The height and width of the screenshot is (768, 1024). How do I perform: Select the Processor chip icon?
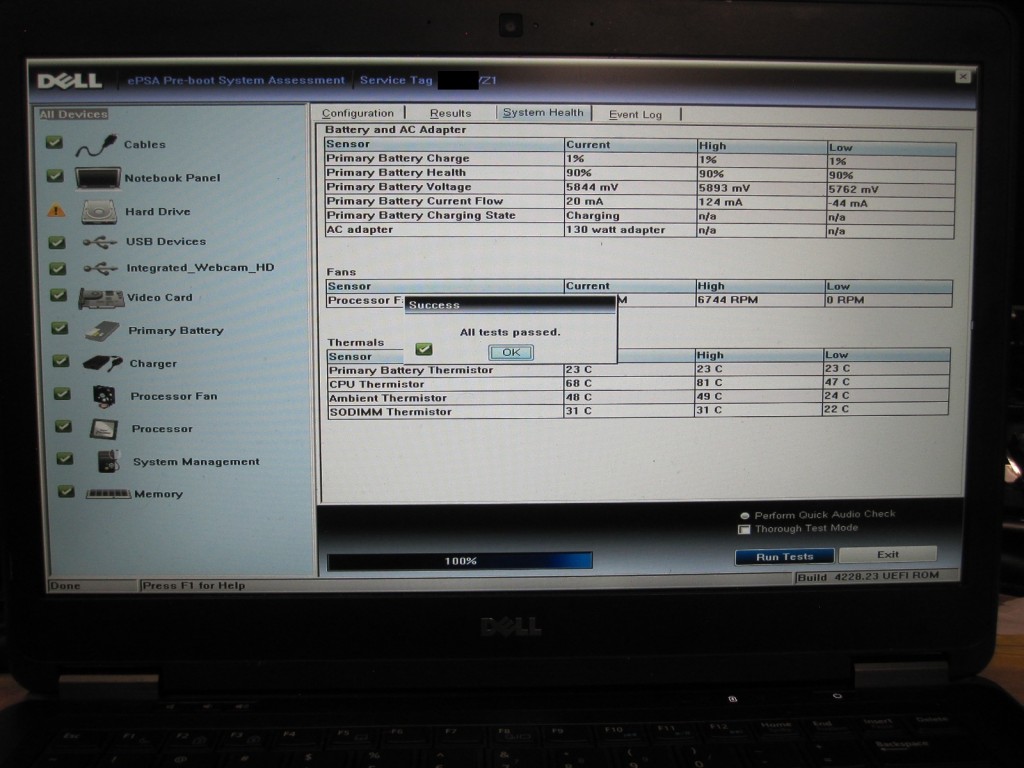104,429
